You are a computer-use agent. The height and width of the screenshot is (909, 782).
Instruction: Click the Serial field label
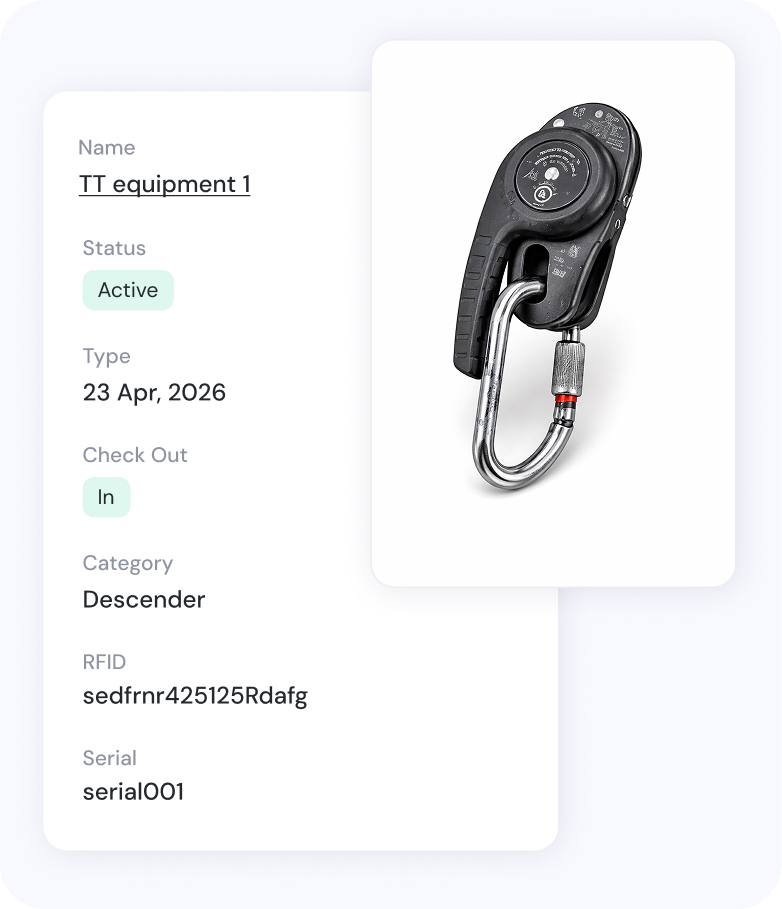(x=110, y=758)
